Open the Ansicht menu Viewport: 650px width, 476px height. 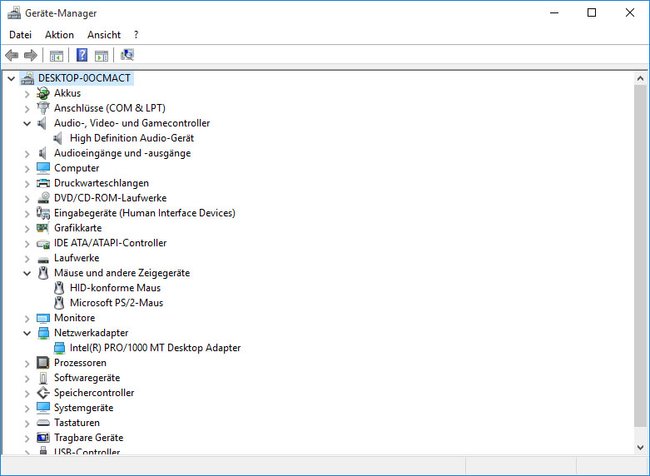pyautogui.click(x=104, y=35)
